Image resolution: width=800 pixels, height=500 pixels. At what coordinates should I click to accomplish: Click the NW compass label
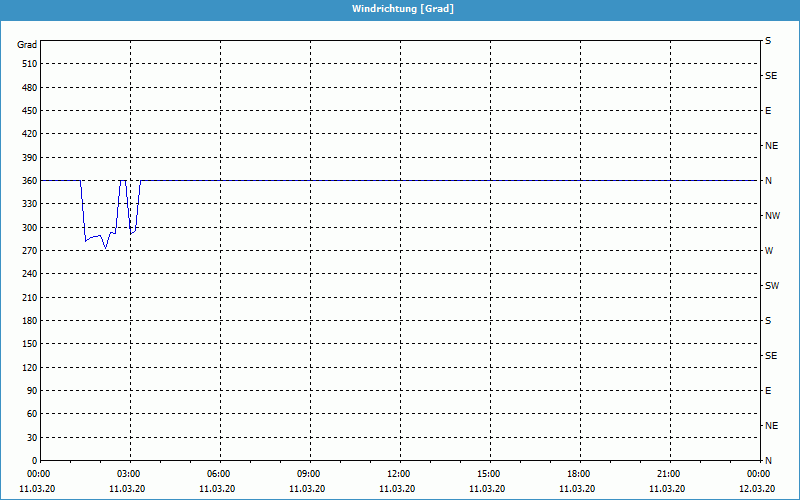772,216
